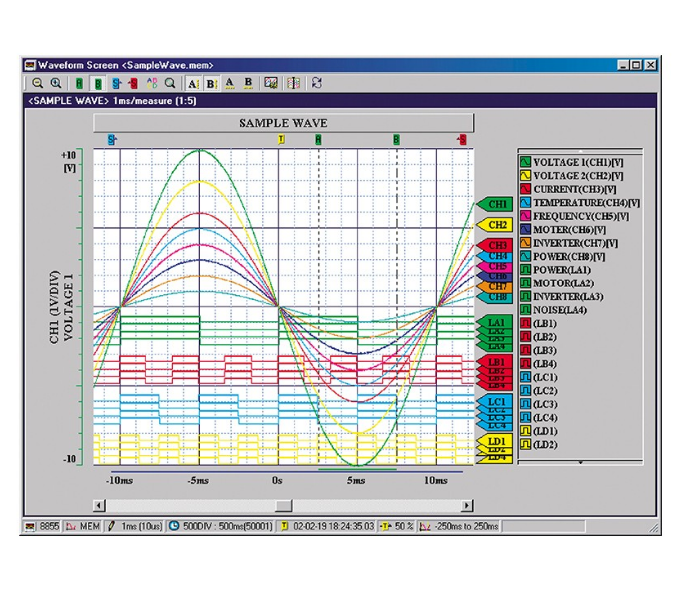Image resolution: width=687 pixels, height=592 pixels.
Task: Click the horizontal scrollbar thumb
Action: 284,505
